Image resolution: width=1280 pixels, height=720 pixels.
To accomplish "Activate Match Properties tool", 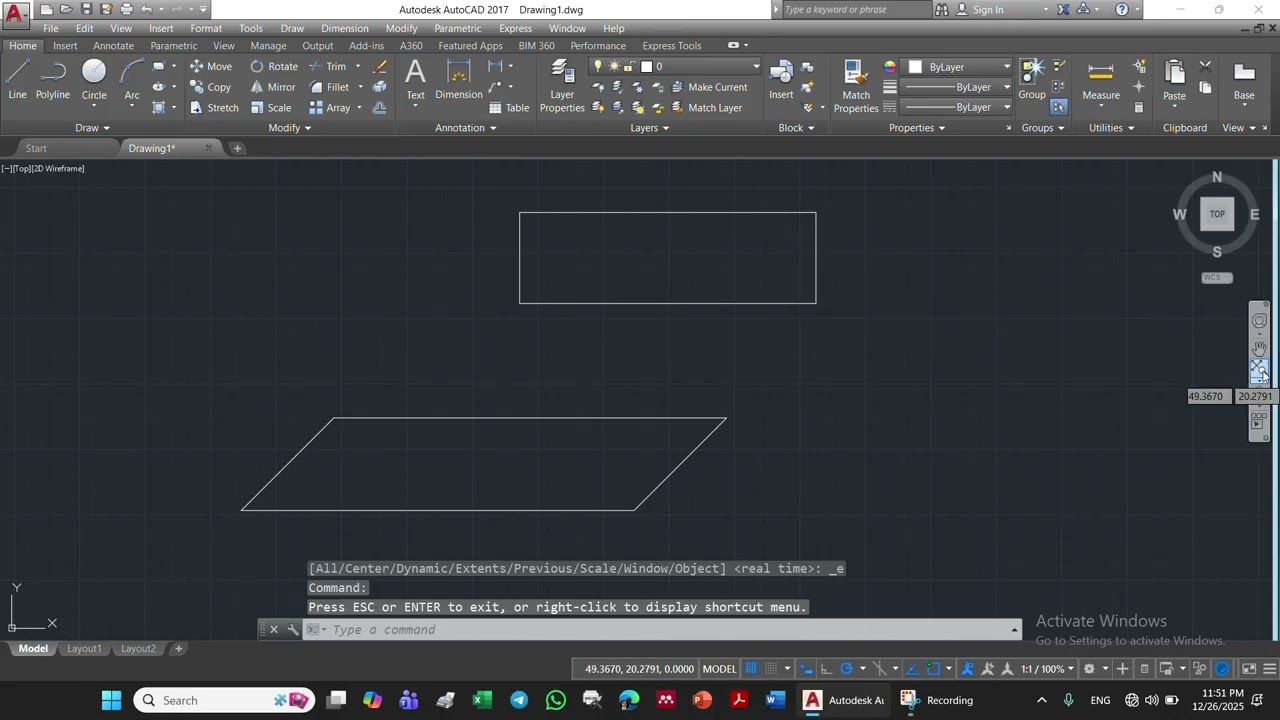I will pos(856,86).
